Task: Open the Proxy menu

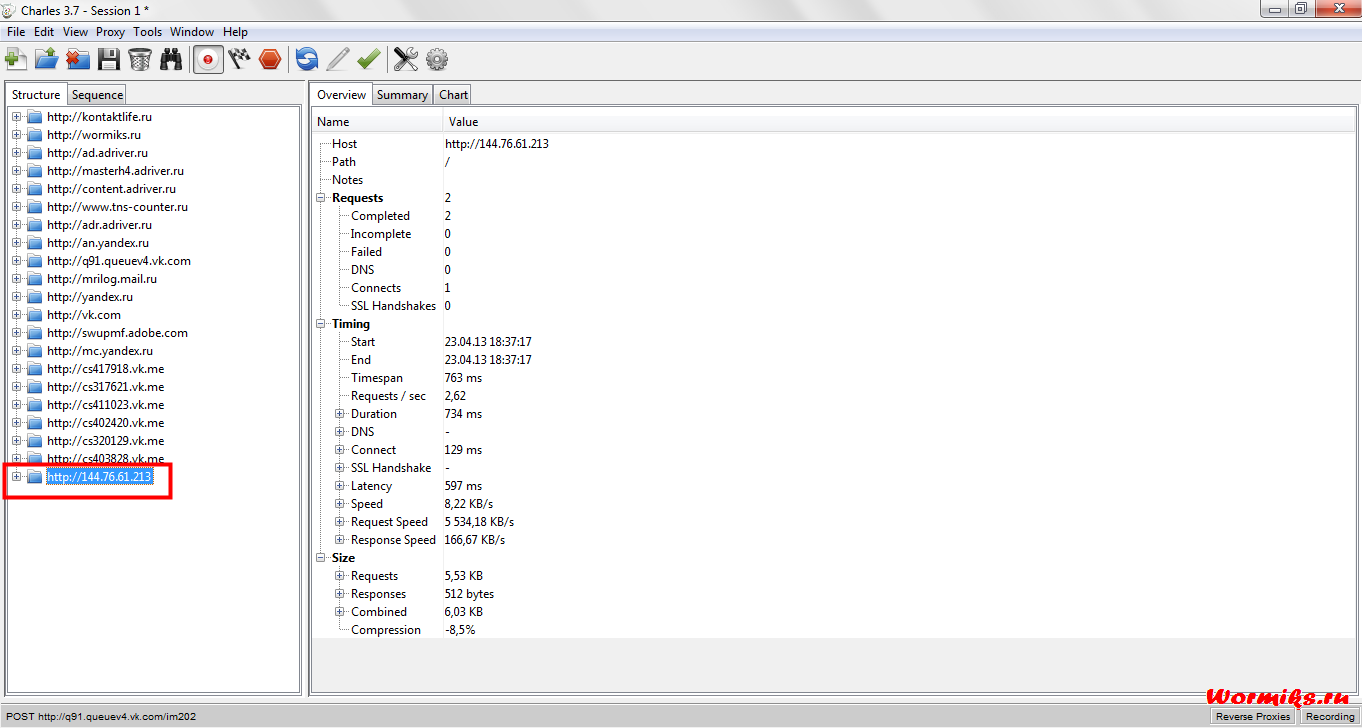Action: pos(110,32)
